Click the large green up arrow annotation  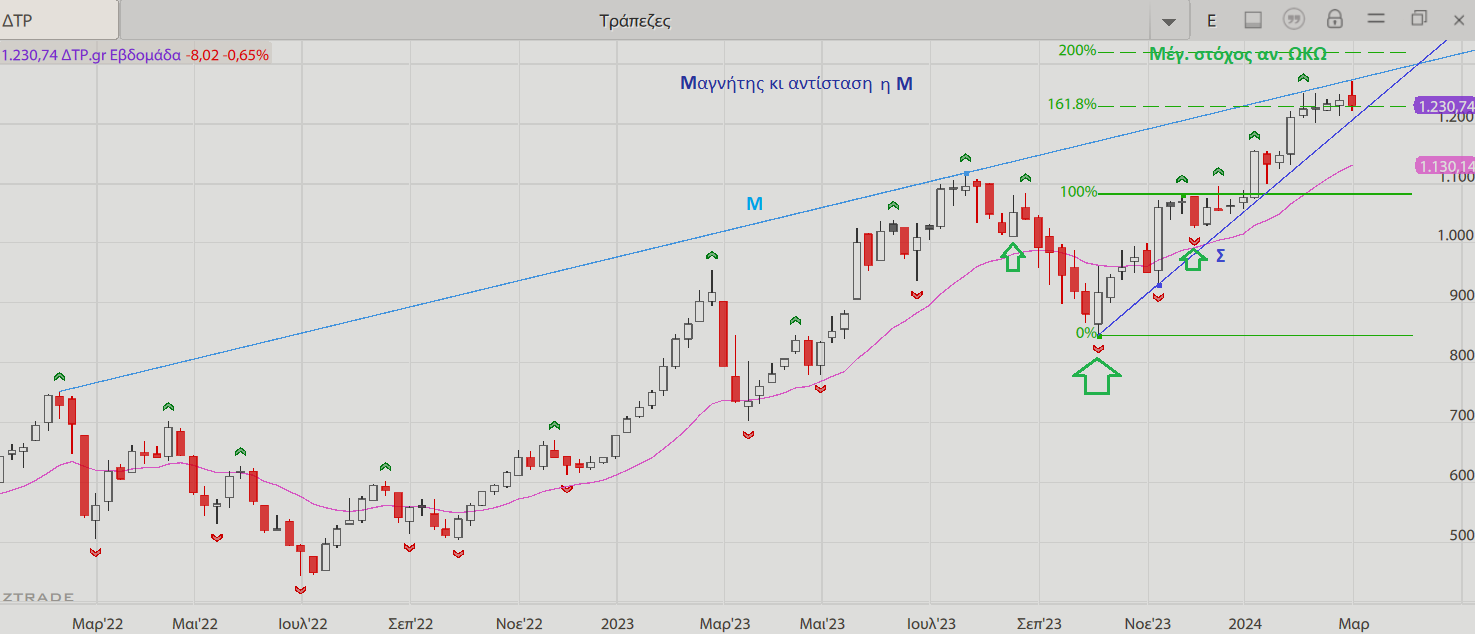point(1097,378)
